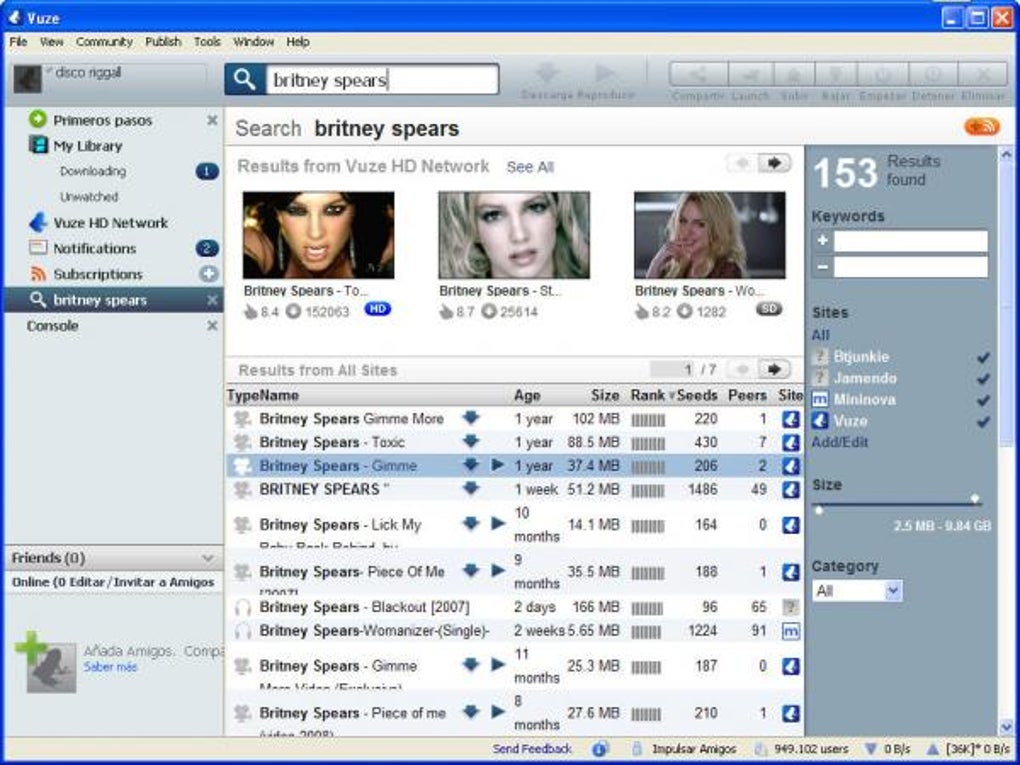This screenshot has width=1020, height=765.
Task: Click the upper Size slider handle
Action: click(x=974, y=499)
